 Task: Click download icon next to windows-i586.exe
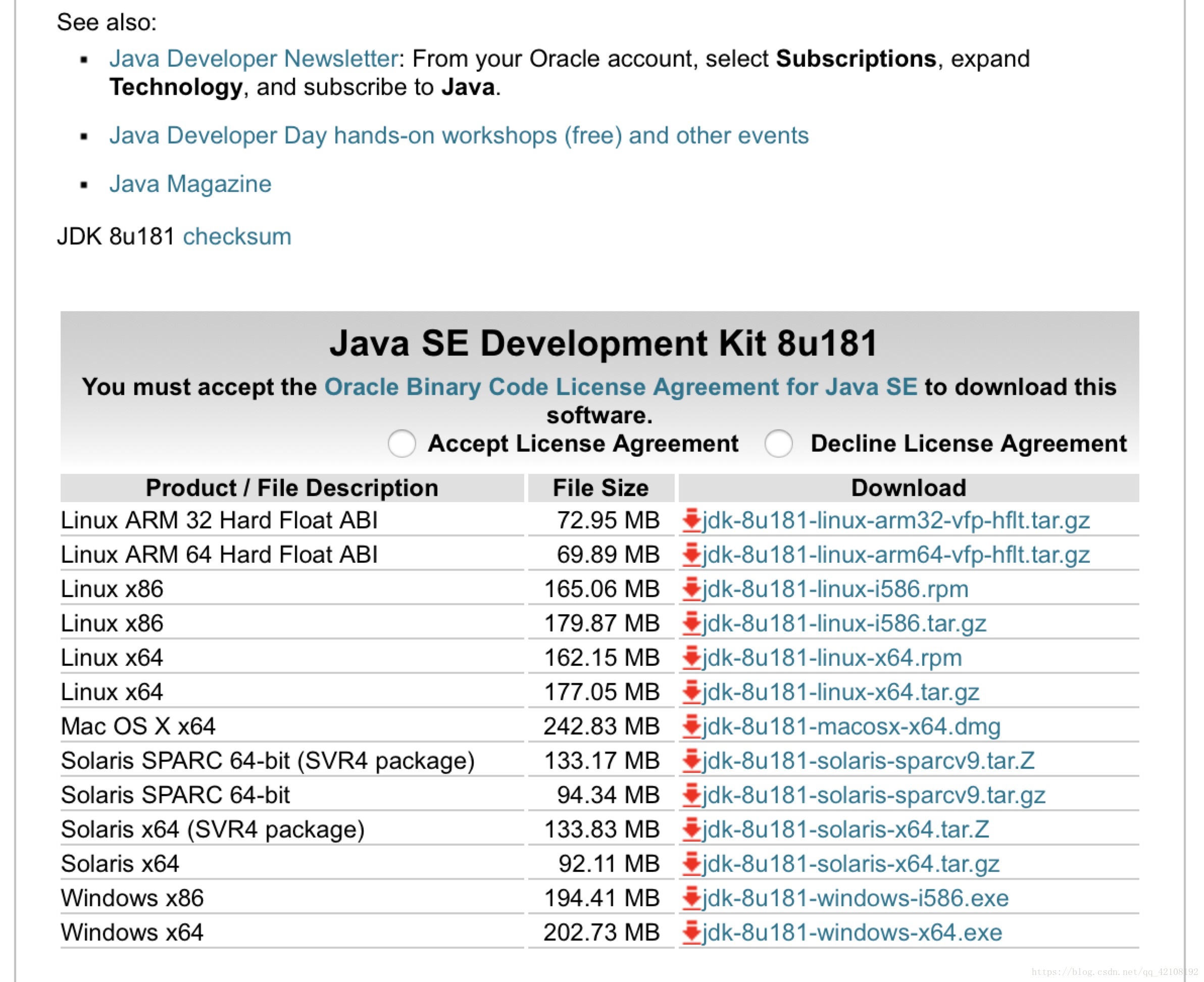point(691,898)
